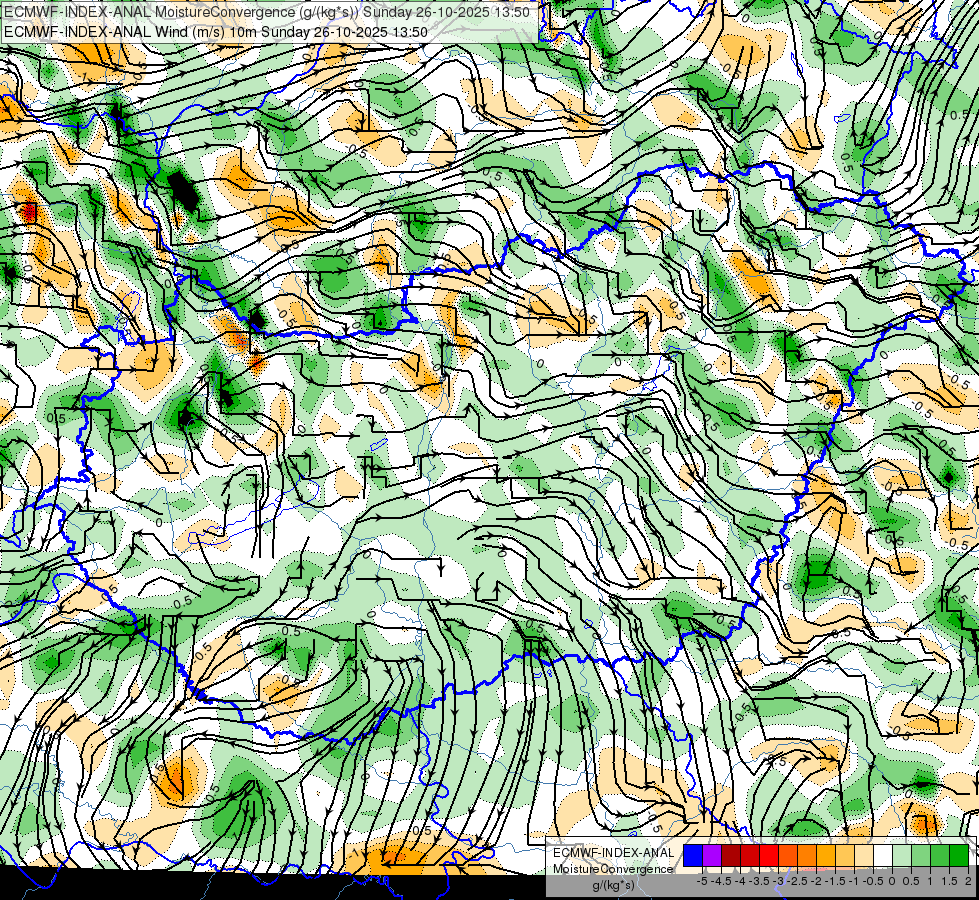
Task: Click the medium green swatch between 1 and 1.5
Action: click(940, 856)
